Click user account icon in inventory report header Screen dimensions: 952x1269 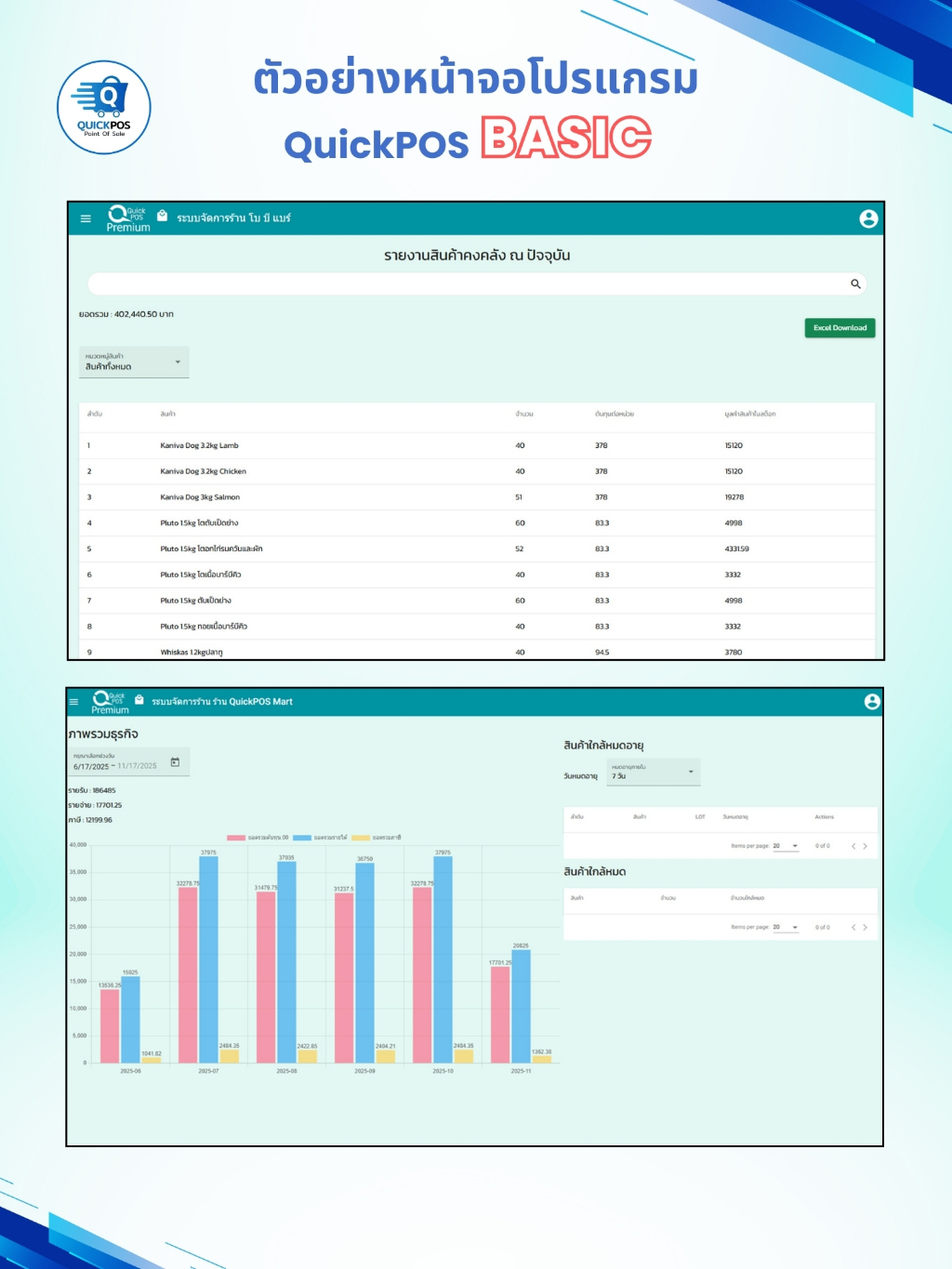click(868, 218)
